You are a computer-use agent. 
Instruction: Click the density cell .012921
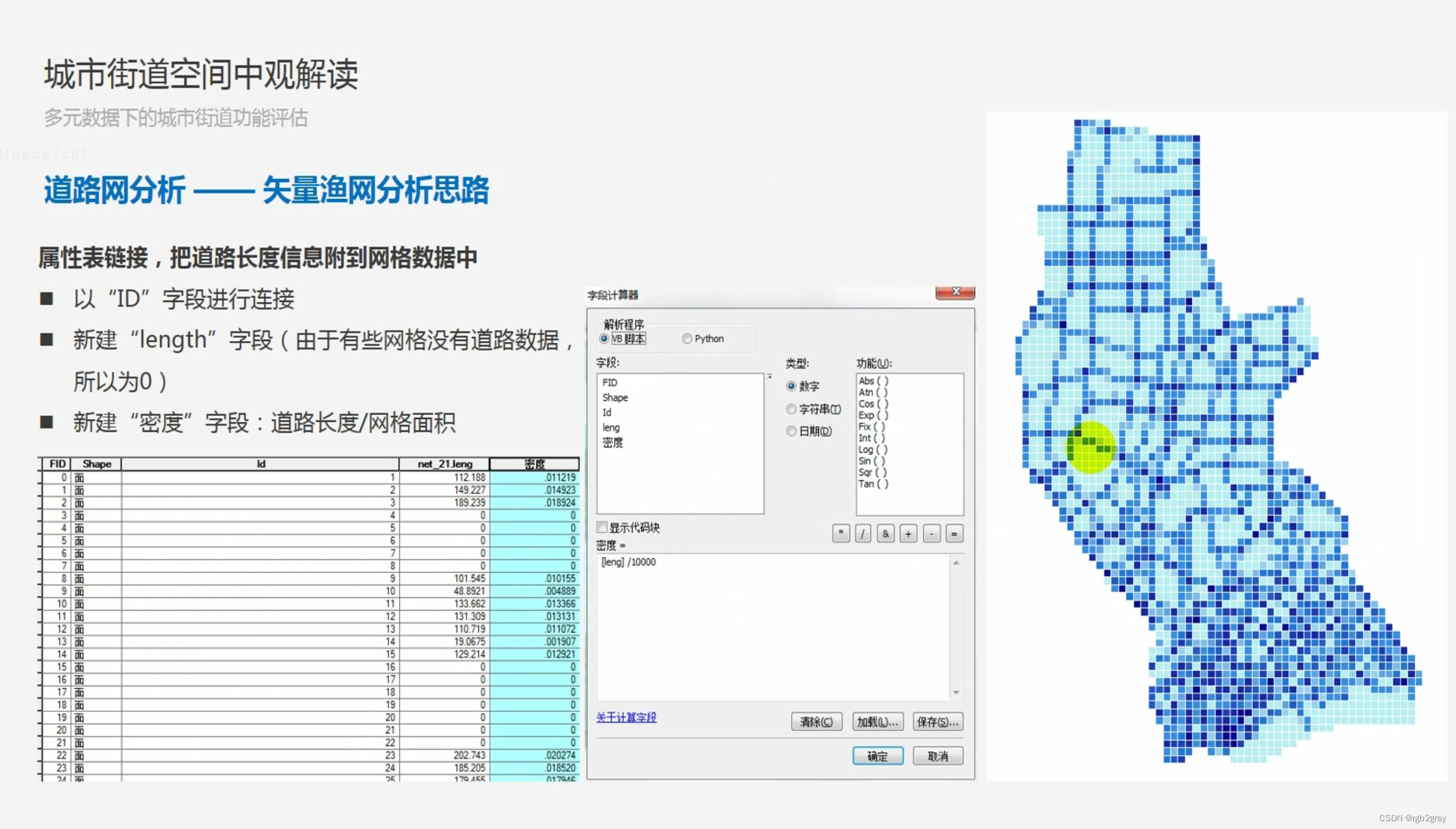(534, 655)
